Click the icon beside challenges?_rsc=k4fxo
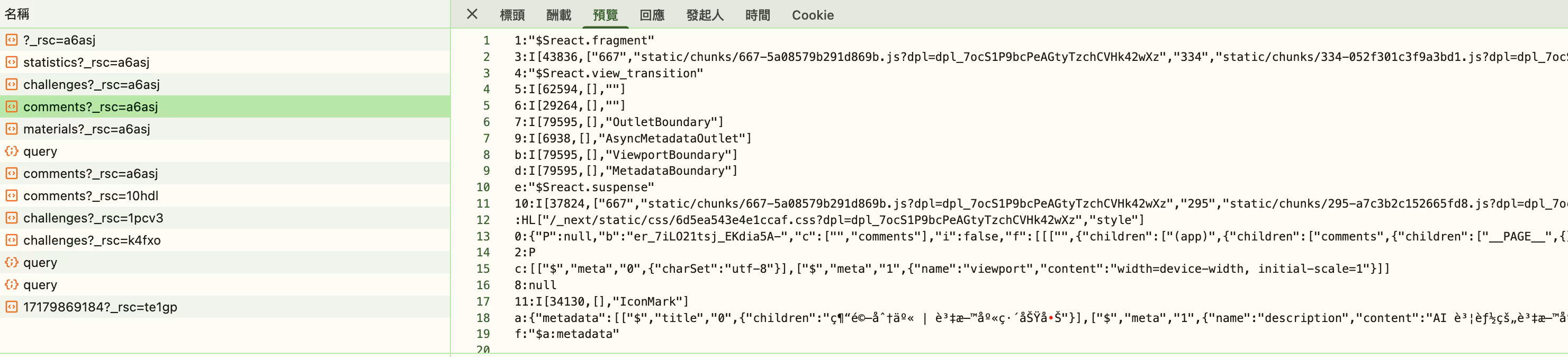Screen dimensions: 1568x357 click(x=12, y=240)
